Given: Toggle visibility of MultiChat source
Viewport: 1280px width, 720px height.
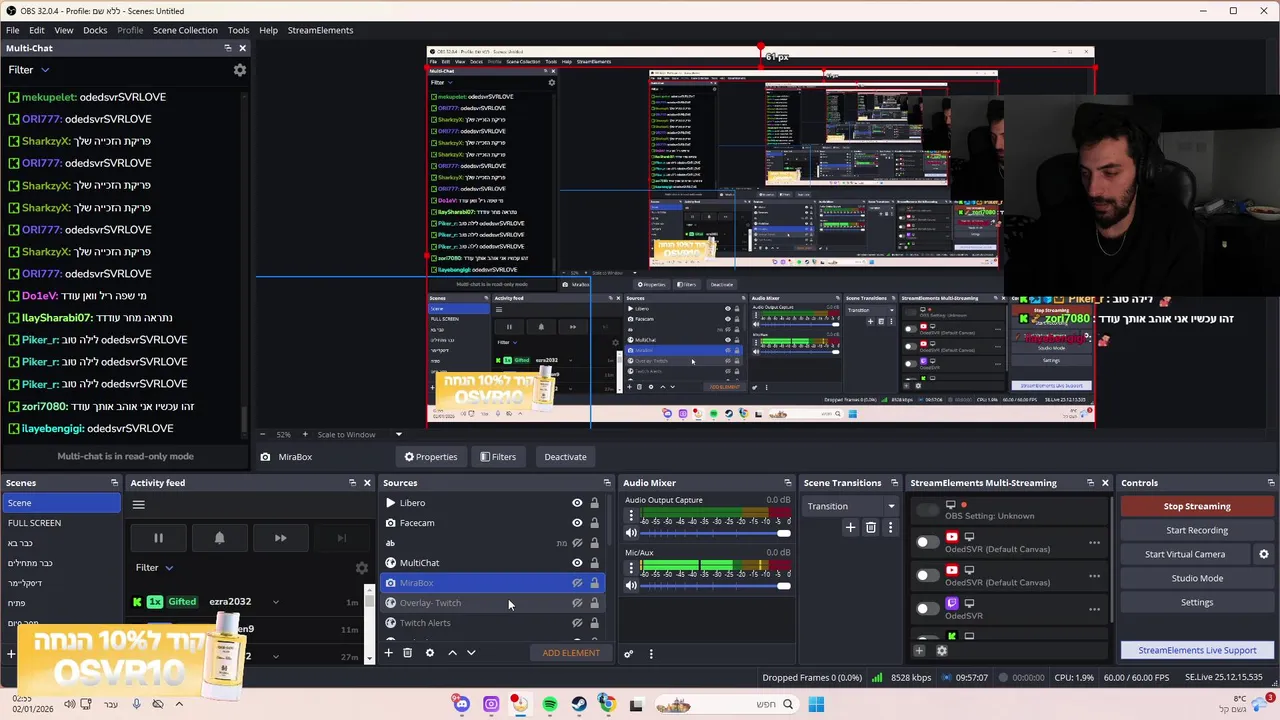Looking at the screenshot, I should point(577,563).
